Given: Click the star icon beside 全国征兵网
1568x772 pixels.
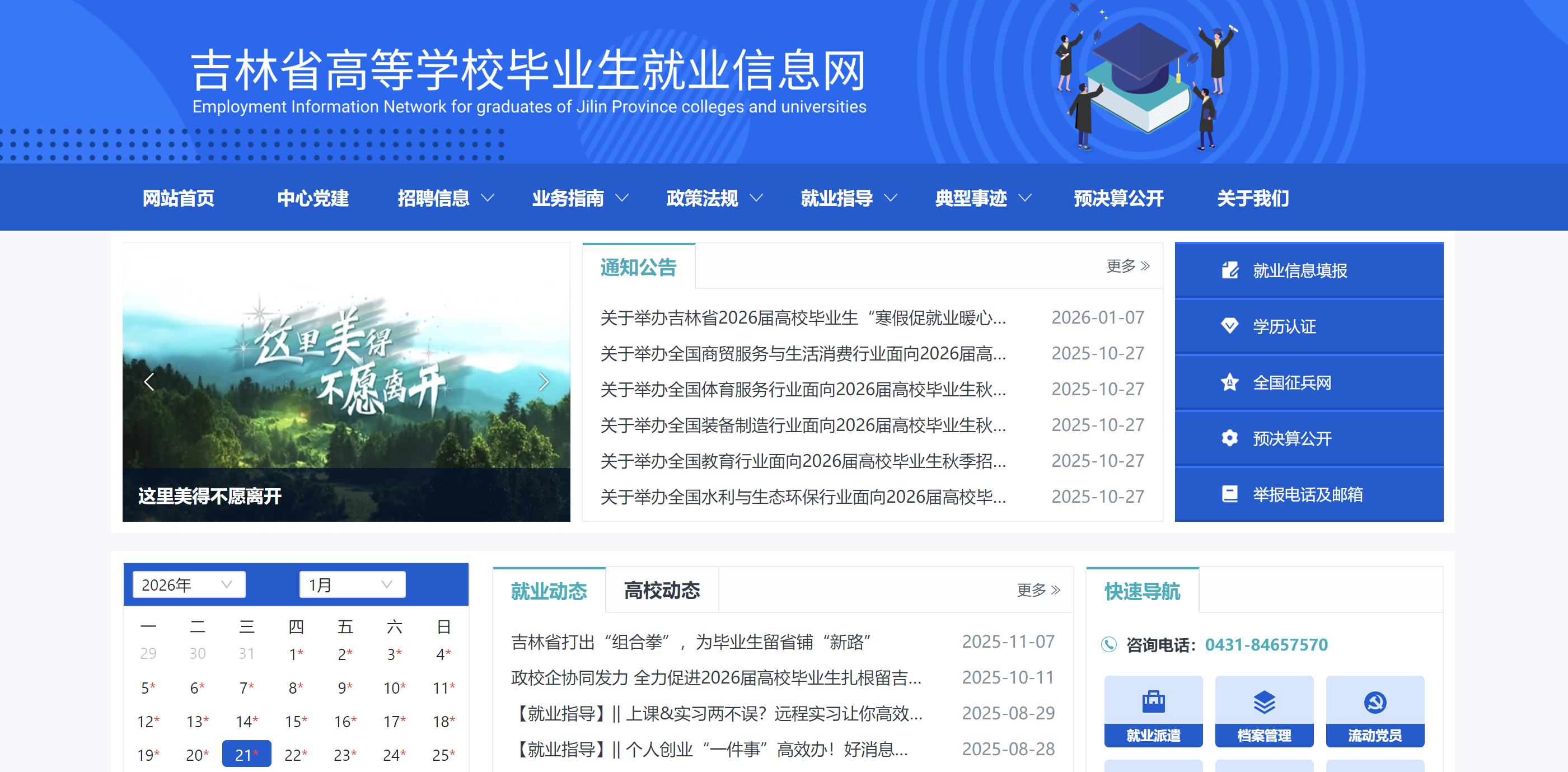Looking at the screenshot, I should (x=1229, y=382).
